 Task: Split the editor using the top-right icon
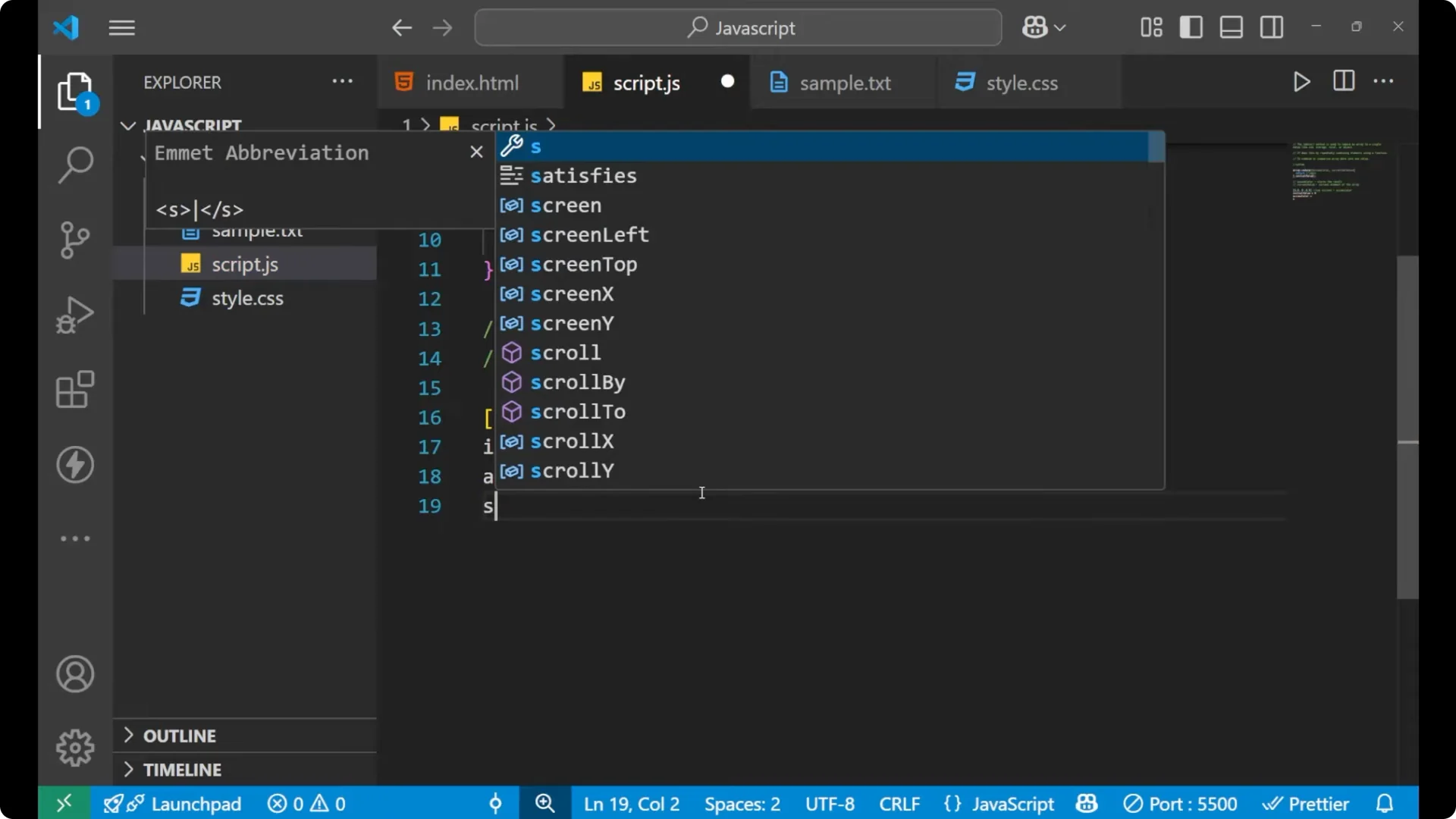click(x=1343, y=81)
